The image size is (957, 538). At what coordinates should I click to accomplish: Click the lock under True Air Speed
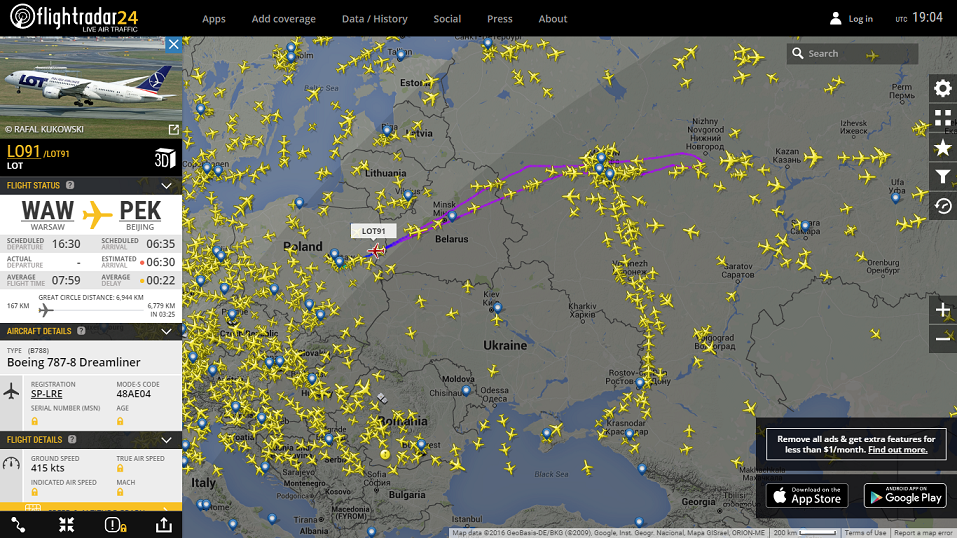pos(120,468)
